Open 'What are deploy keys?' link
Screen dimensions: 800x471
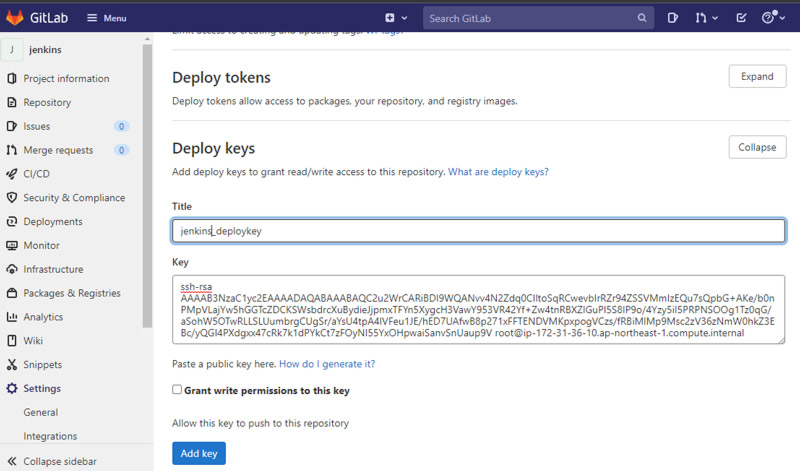coord(498,171)
